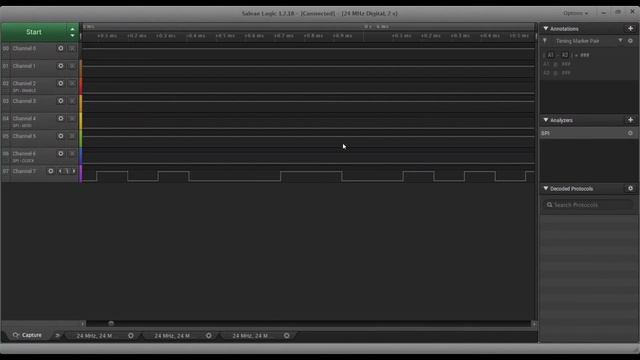The height and width of the screenshot is (360, 640).
Task: Collapse the Analyzers panel
Action: (x=546, y=120)
